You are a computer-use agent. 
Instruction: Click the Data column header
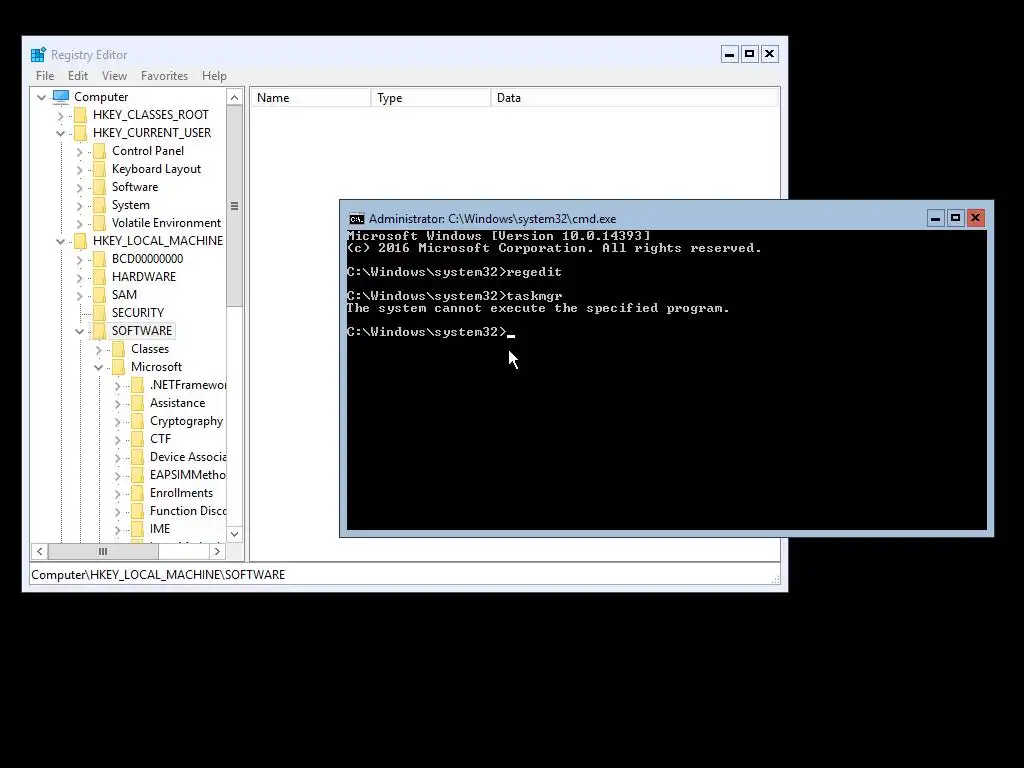pyautogui.click(x=635, y=98)
